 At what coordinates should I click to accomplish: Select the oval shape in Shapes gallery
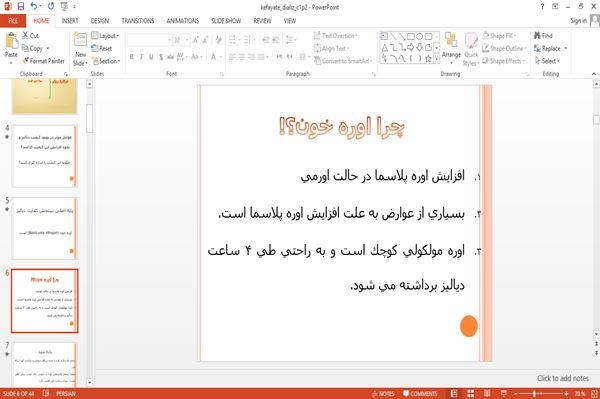[x=419, y=36]
